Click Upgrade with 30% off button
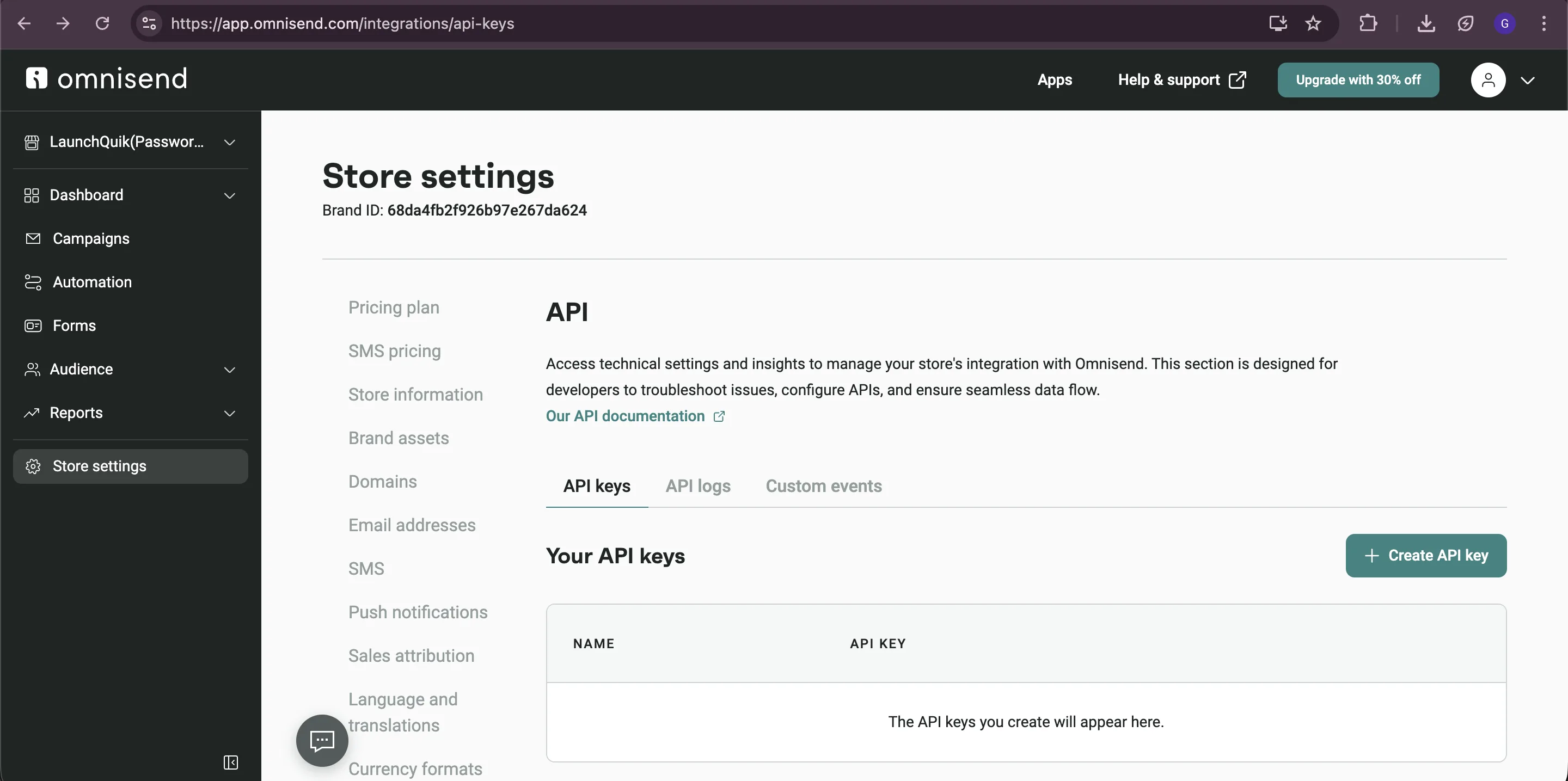1568x781 pixels. pyautogui.click(x=1358, y=79)
